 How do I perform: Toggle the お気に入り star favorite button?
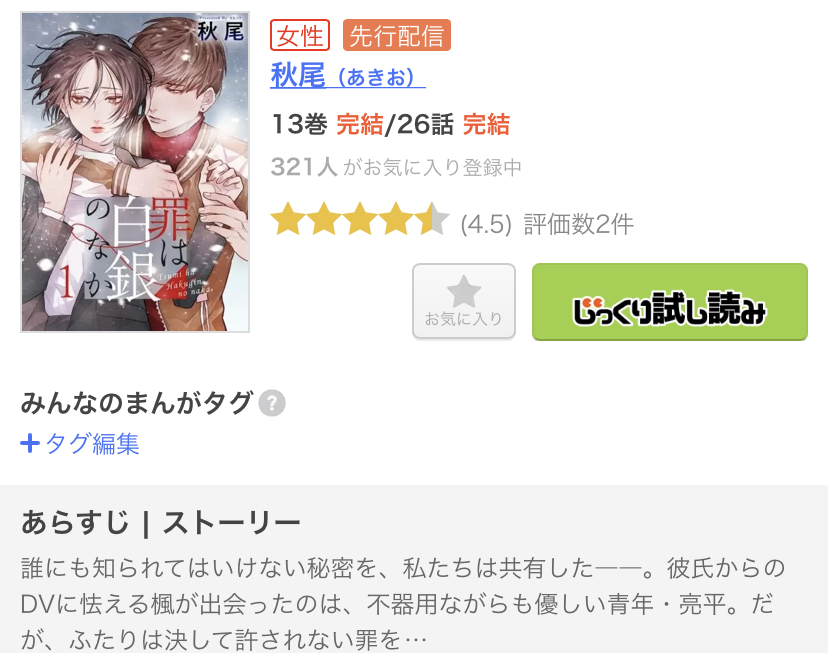pos(464,301)
